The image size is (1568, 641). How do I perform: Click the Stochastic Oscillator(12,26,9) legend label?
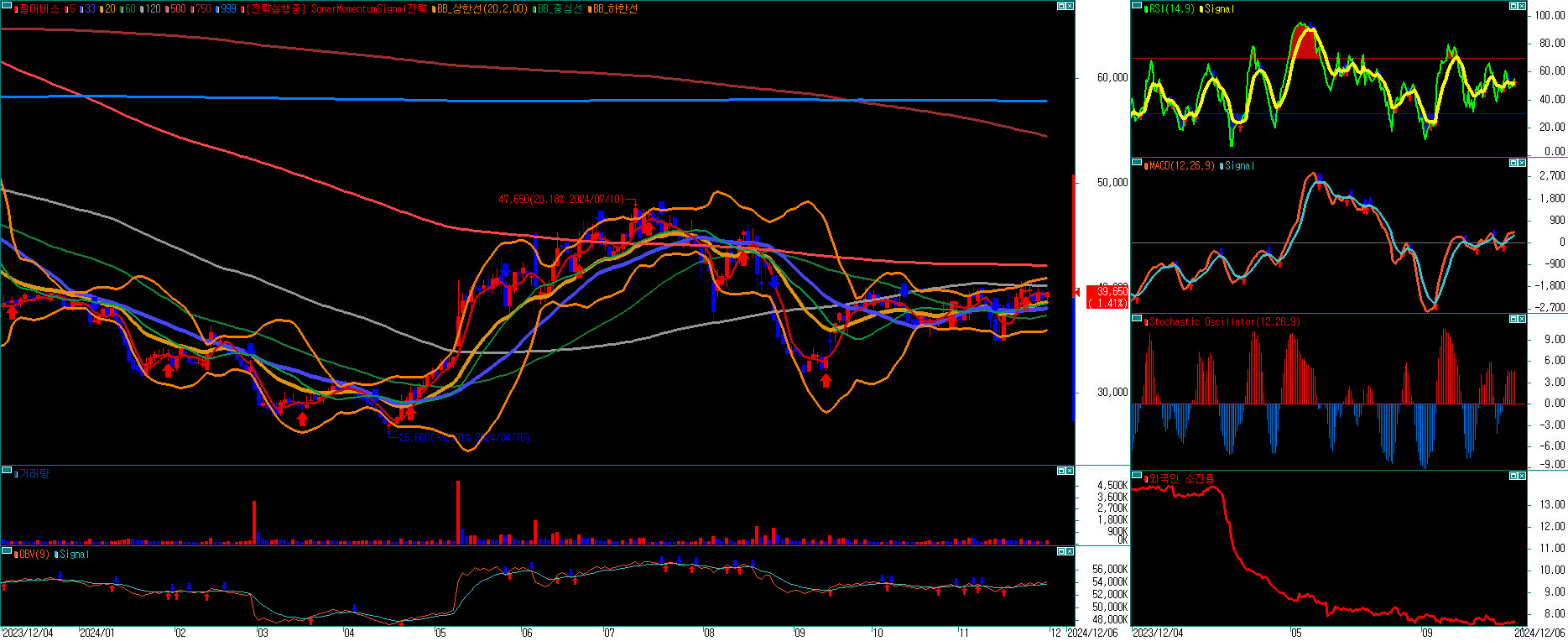coord(1222,321)
